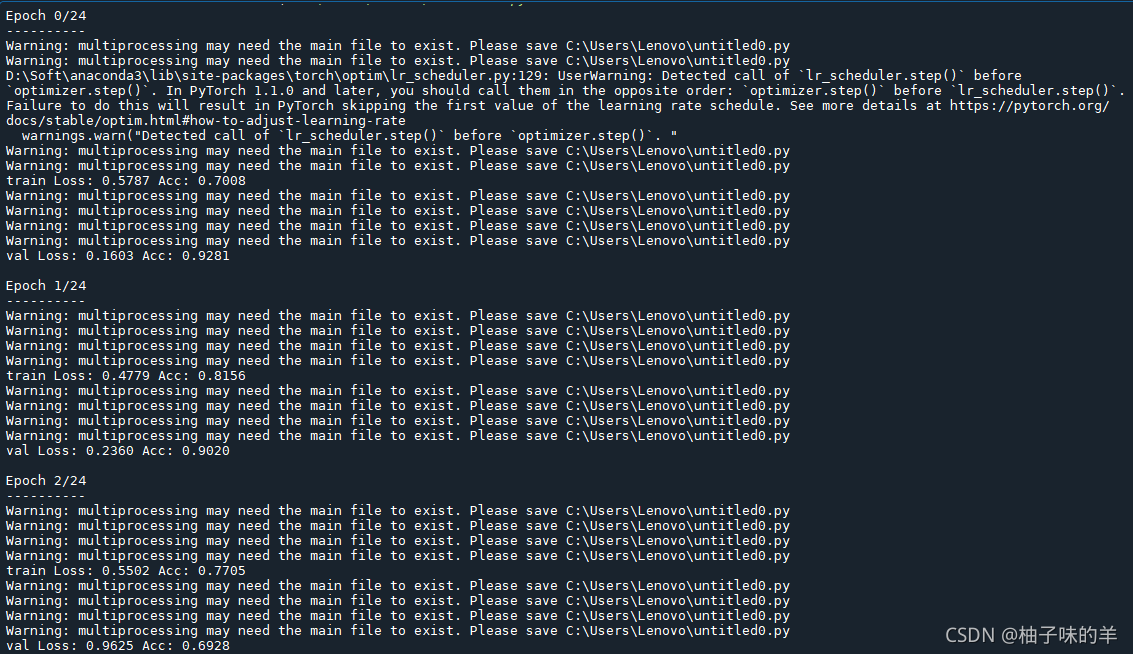Click the Epoch 2/24 heading text
1133x654 pixels.
coord(46,481)
